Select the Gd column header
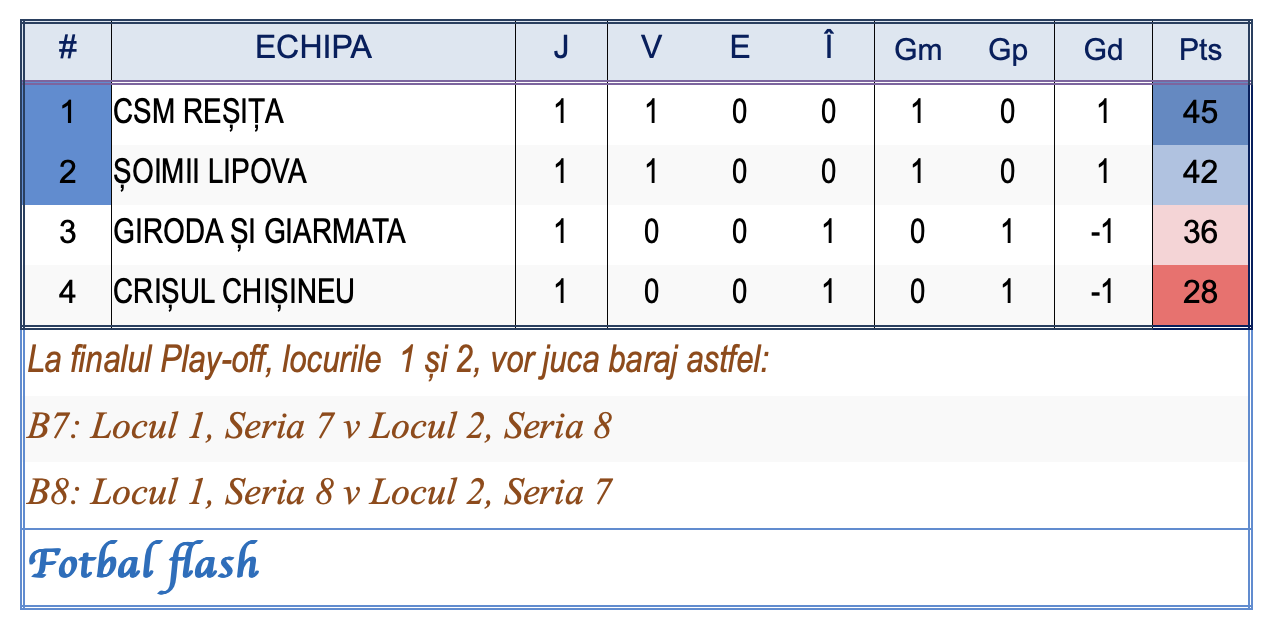1280x632 pixels. [1103, 50]
